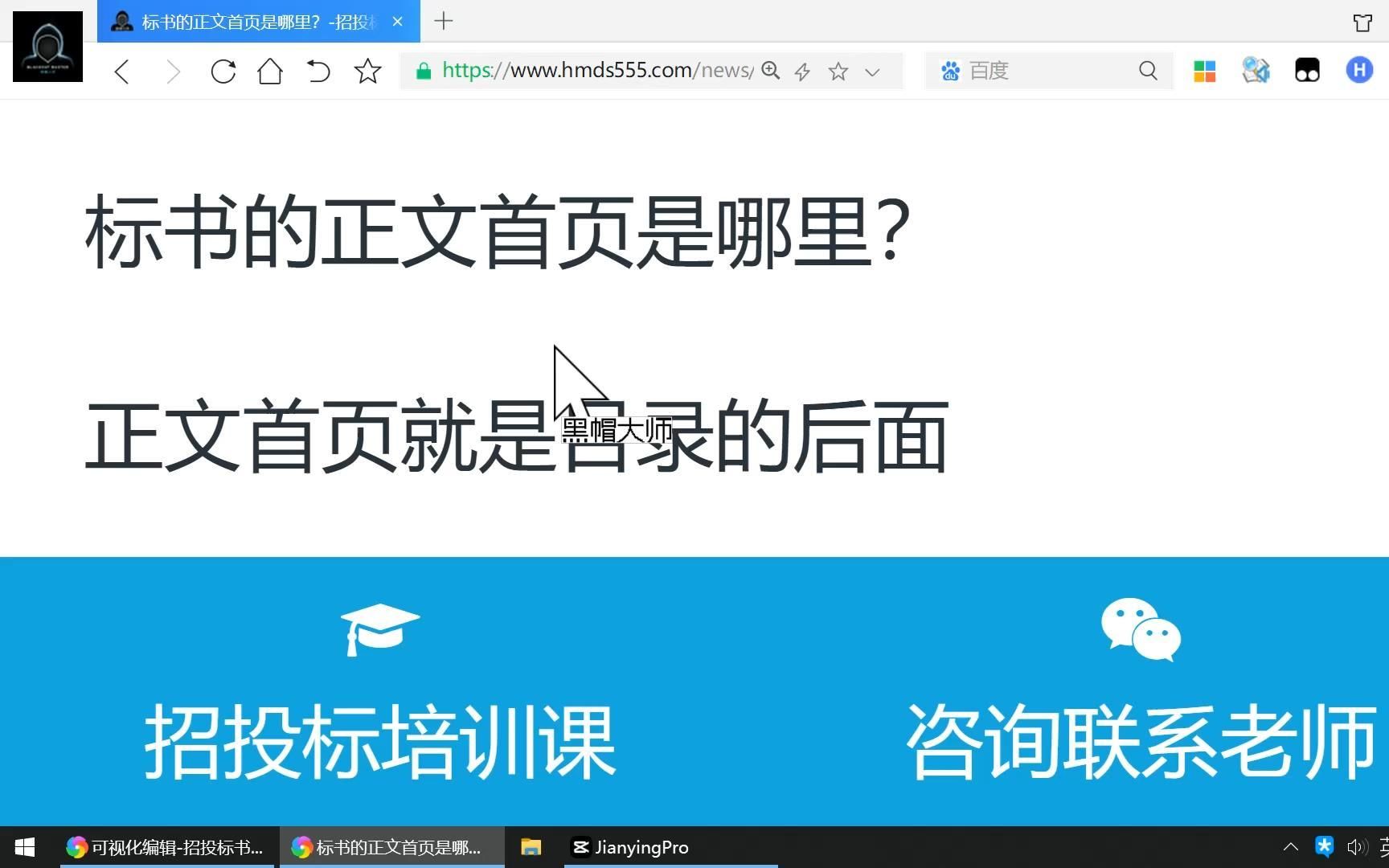The image size is (1389, 868).
Task: Switch input language via 英 indicator
Action: [x=1384, y=847]
